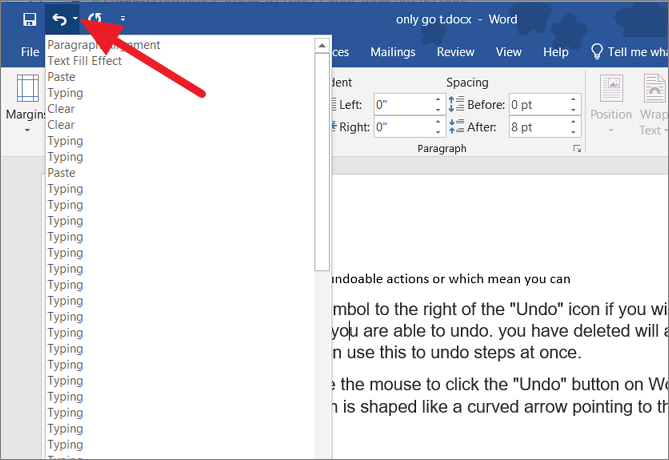
Task: Click the undo list scrollbar thumb
Action: 322,162
